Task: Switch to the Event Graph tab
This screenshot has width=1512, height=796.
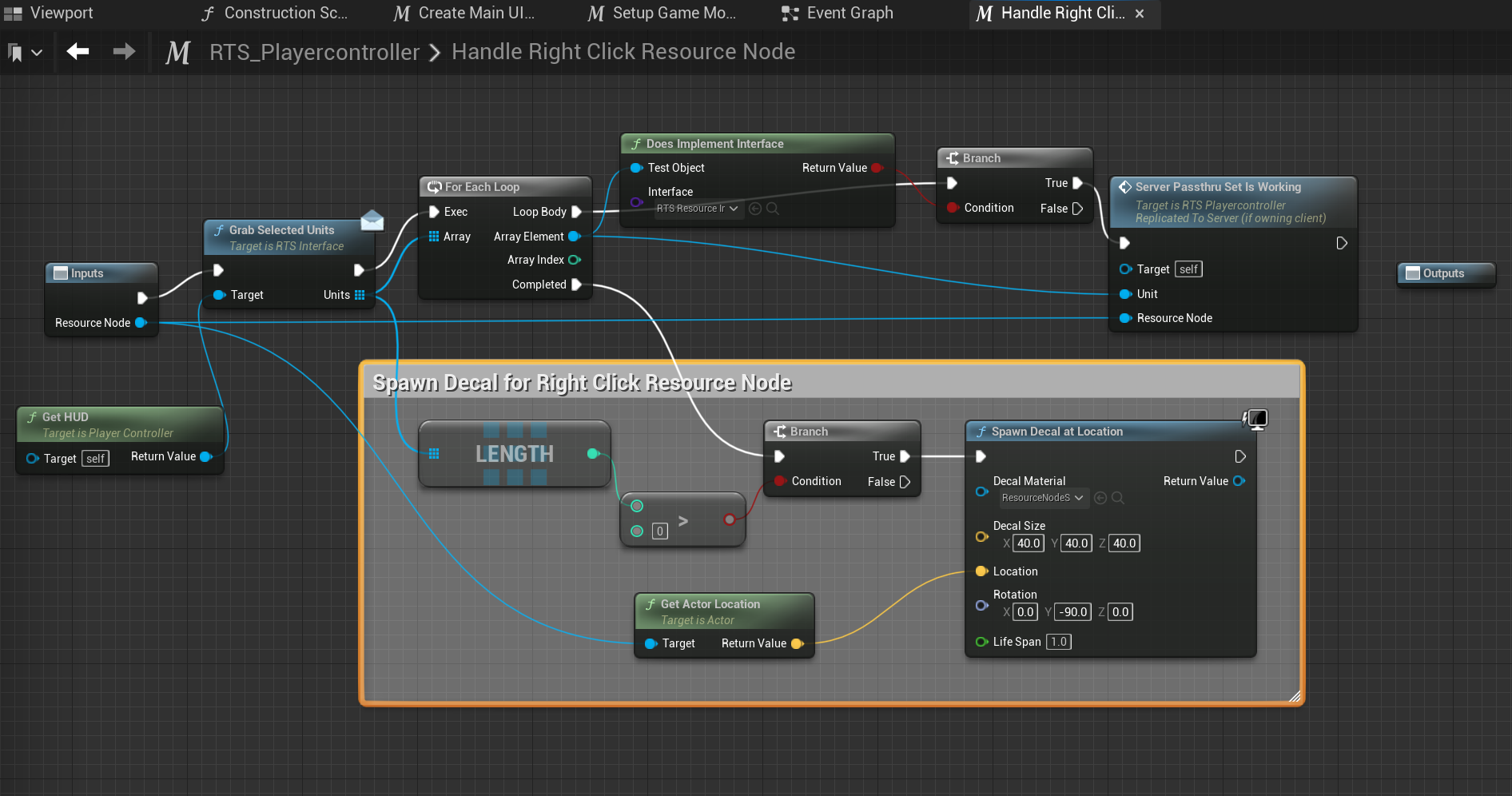Action: point(838,13)
